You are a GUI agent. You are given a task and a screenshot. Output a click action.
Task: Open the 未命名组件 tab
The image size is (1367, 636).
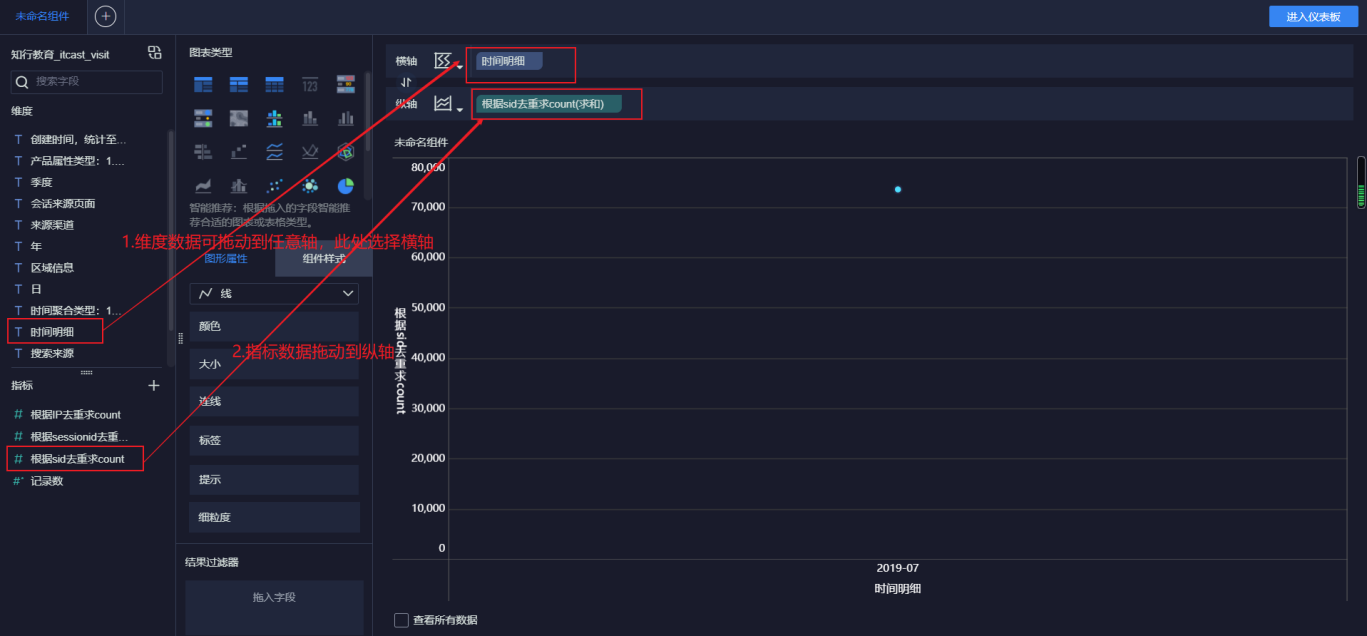[x=43, y=16]
